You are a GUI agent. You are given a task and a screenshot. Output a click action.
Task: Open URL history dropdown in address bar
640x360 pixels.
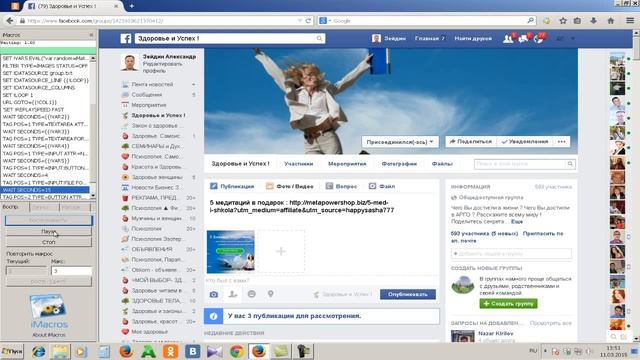click(x=300, y=20)
